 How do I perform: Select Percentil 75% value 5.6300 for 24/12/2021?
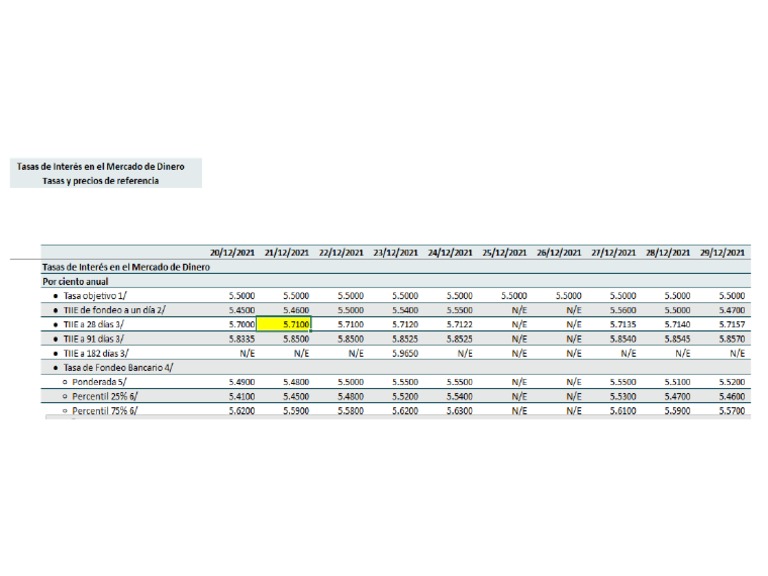click(459, 410)
